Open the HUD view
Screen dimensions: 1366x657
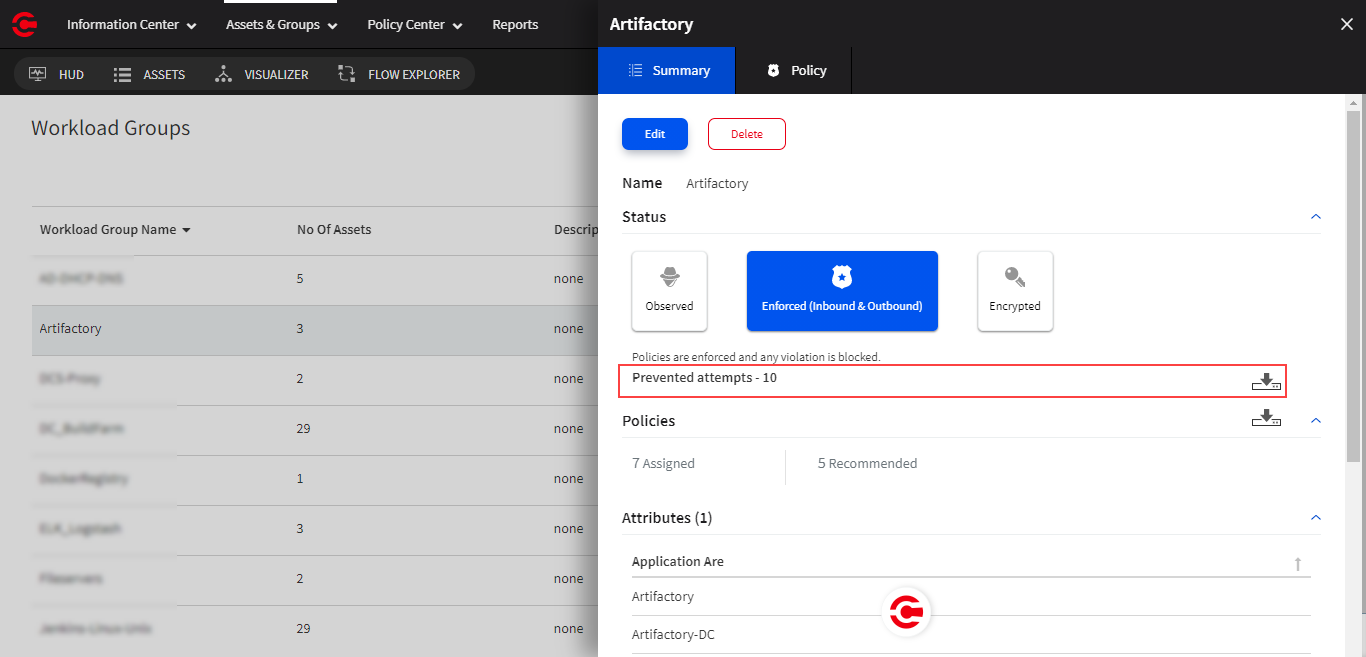pyautogui.click(x=56, y=74)
